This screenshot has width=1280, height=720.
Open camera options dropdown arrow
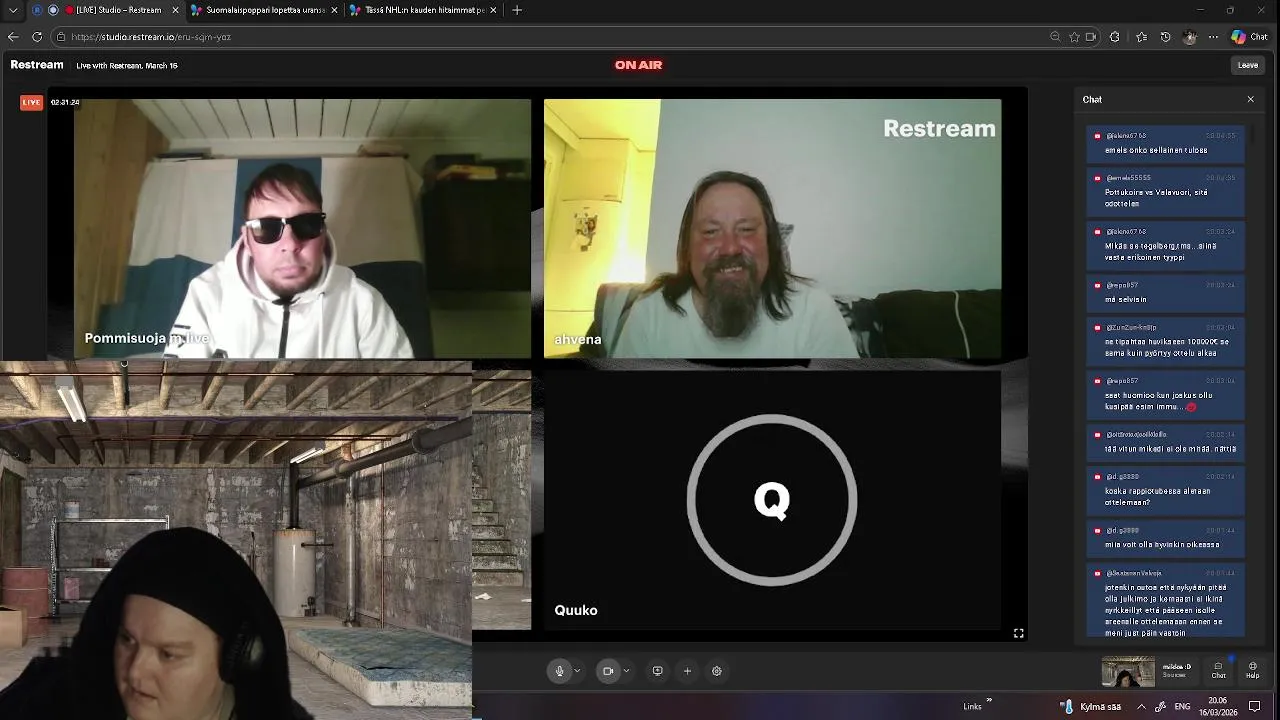tap(626, 671)
